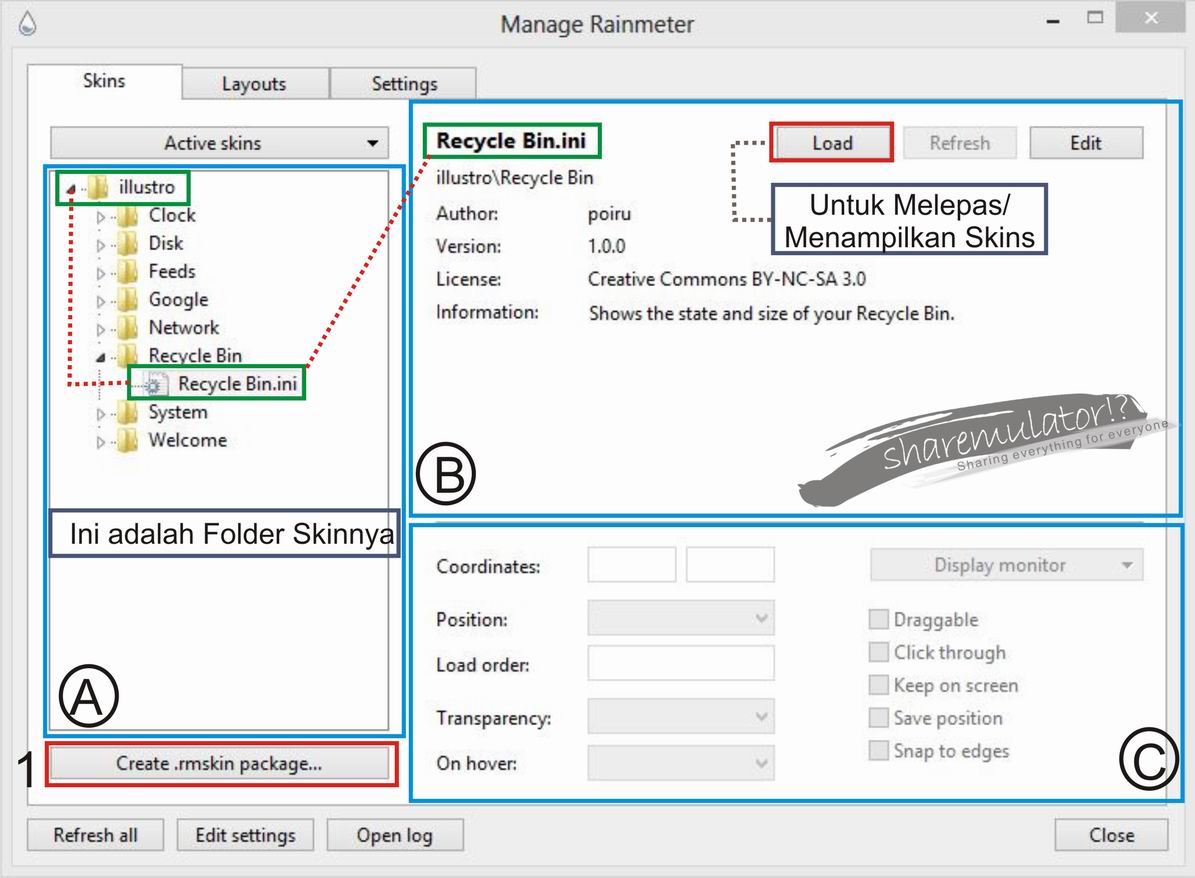
Task: Expand the System skin folder
Action: click(x=99, y=412)
